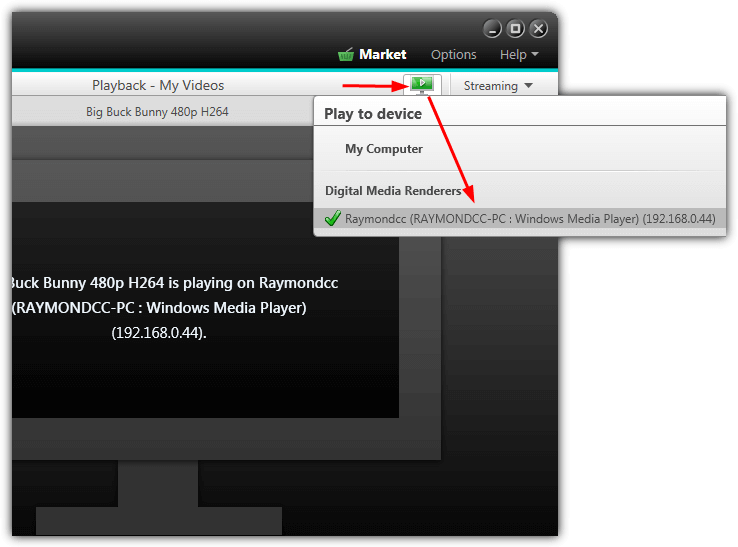Click the playing on Raymondcc status message
This screenshot has width=738, height=547.
174,308
